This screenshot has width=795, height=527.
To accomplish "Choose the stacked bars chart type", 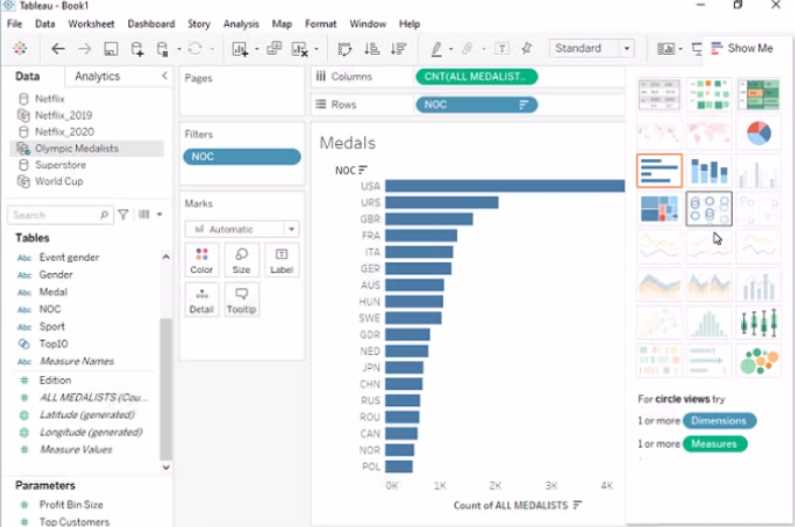I will (709, 171).
